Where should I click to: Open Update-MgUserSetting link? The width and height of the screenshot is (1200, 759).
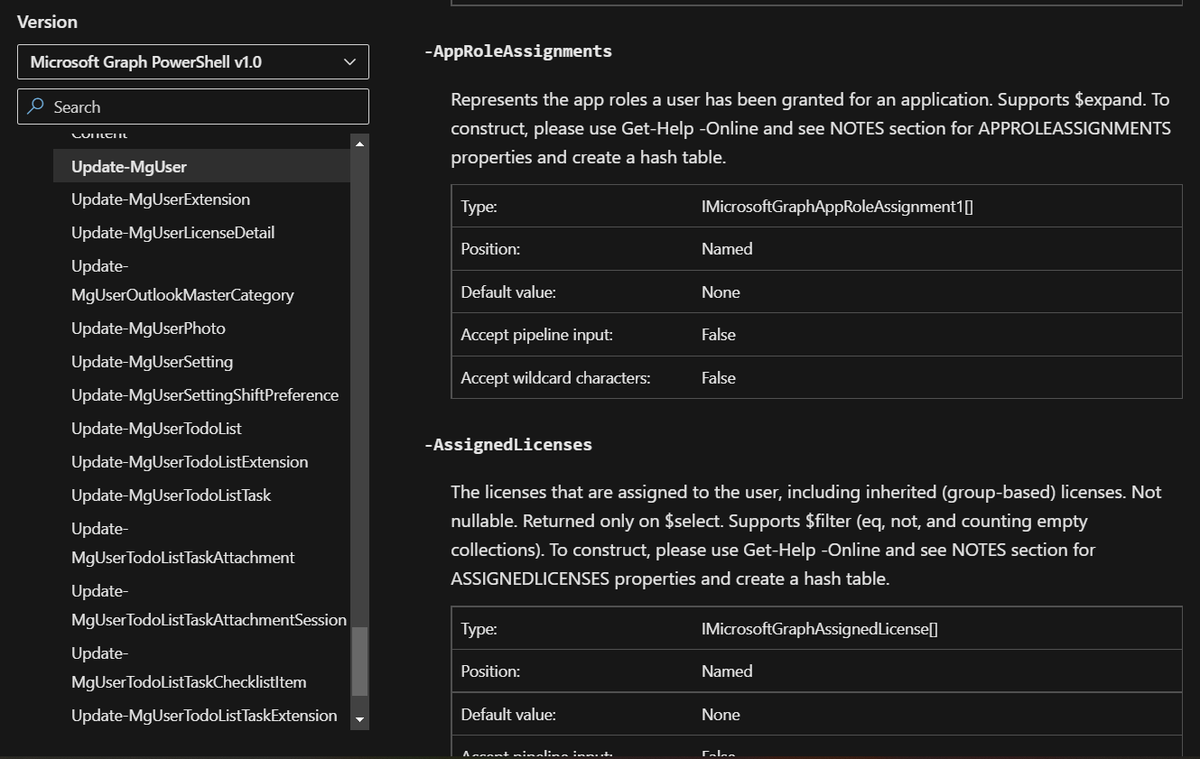(152, 361)
